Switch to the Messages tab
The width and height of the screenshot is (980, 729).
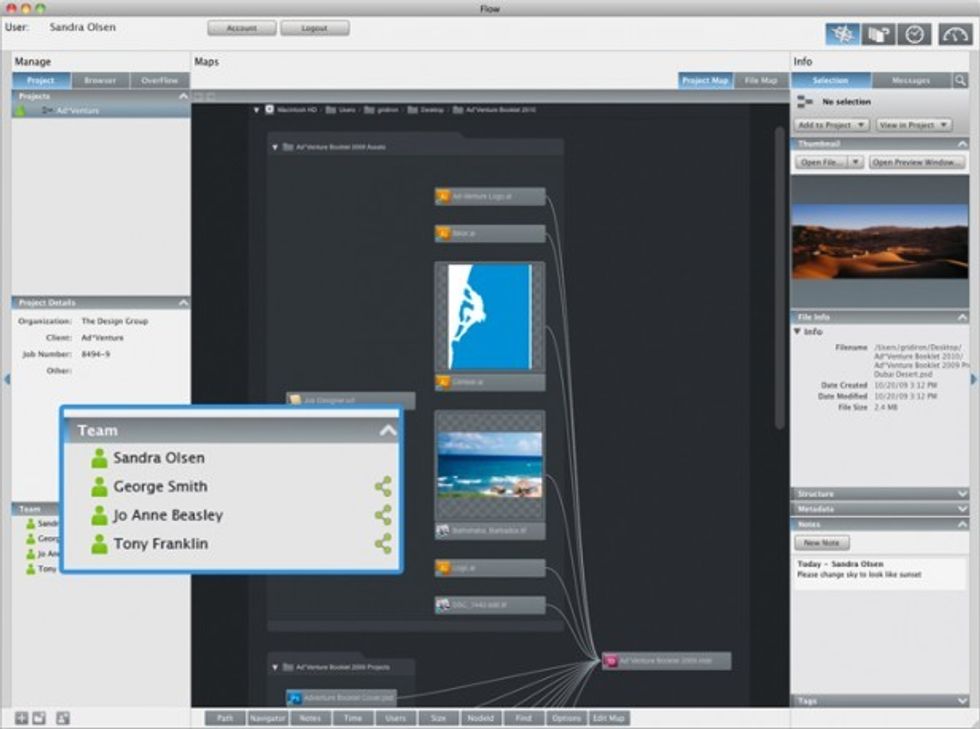(x=911, y=80)
